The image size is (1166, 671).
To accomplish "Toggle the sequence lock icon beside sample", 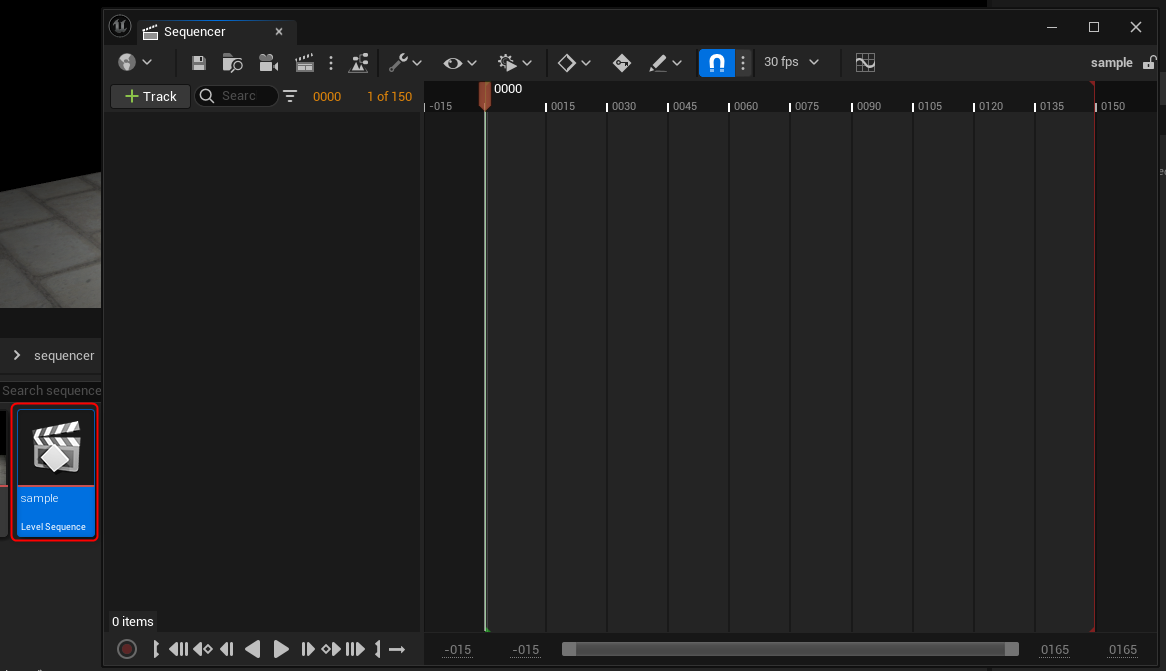I will pos(1150,63).
